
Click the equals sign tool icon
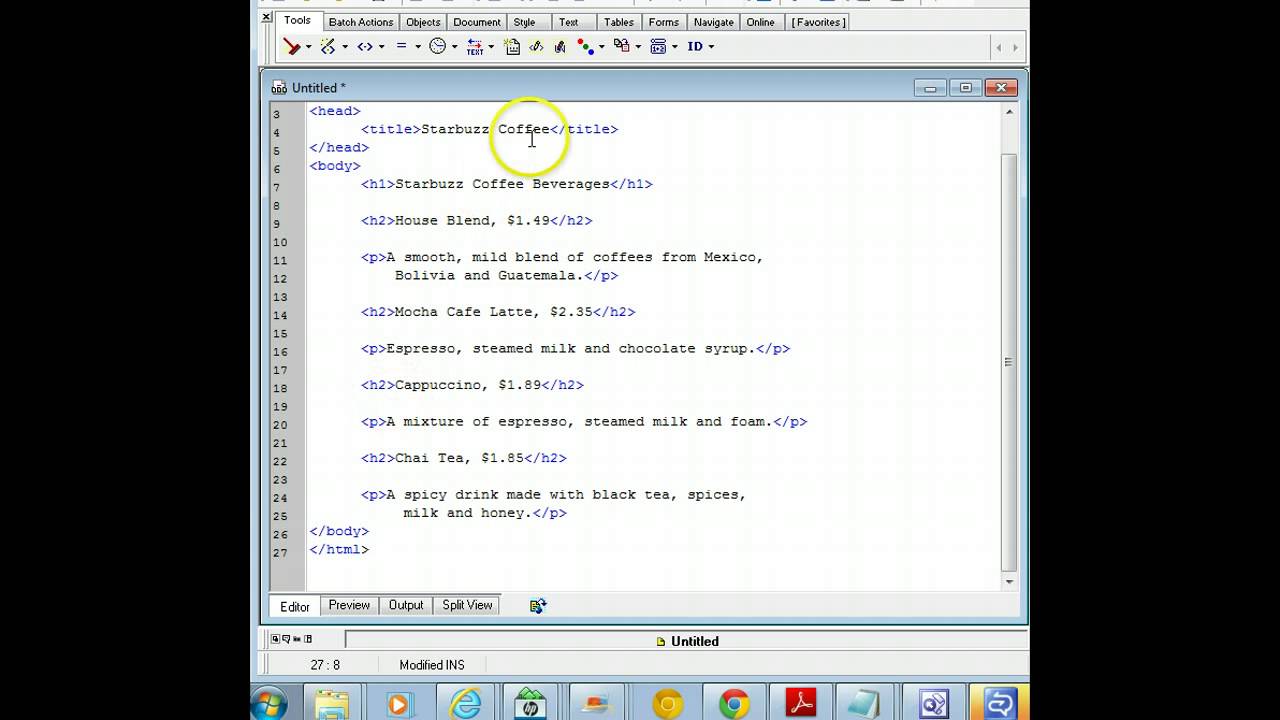click(401, 46)
